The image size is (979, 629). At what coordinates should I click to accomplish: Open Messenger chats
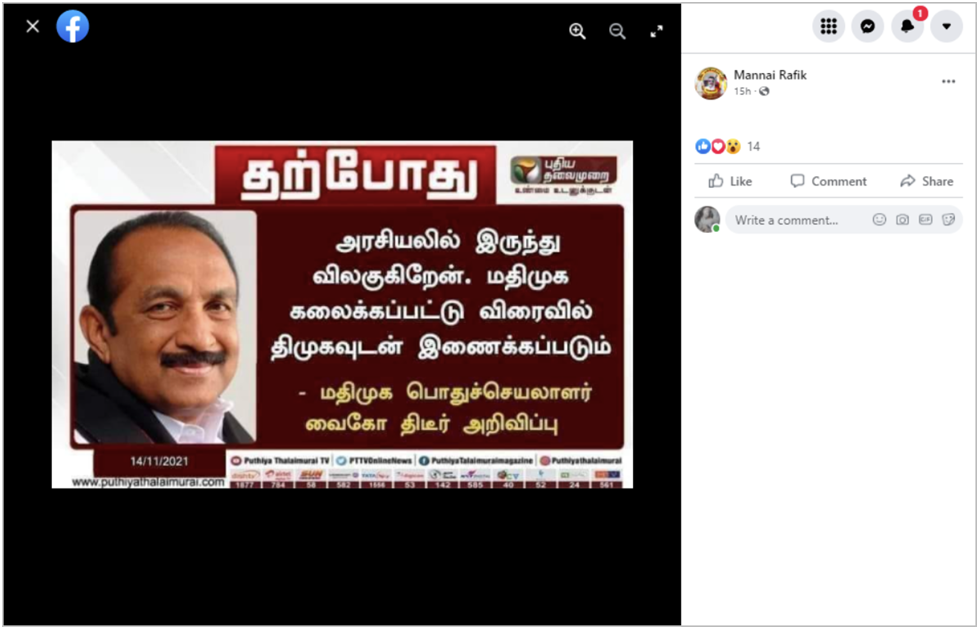(x=867, y=26)
